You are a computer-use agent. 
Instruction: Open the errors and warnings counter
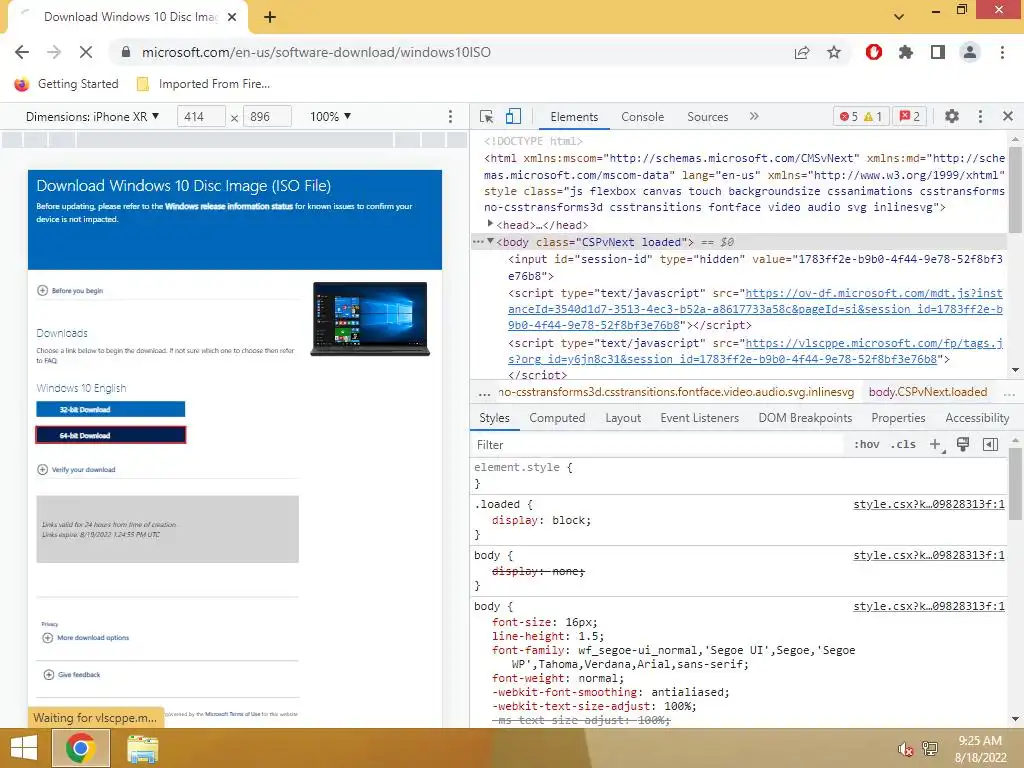point(861,116)
